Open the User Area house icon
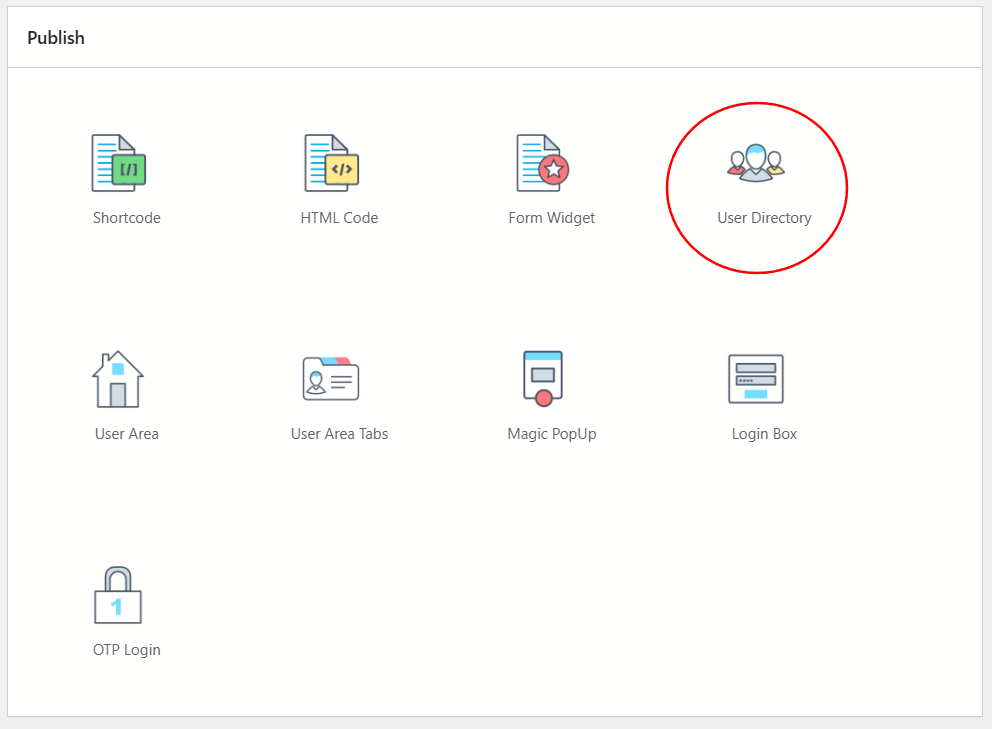Screen dimensions: 992x729 [x=117, y=379]
